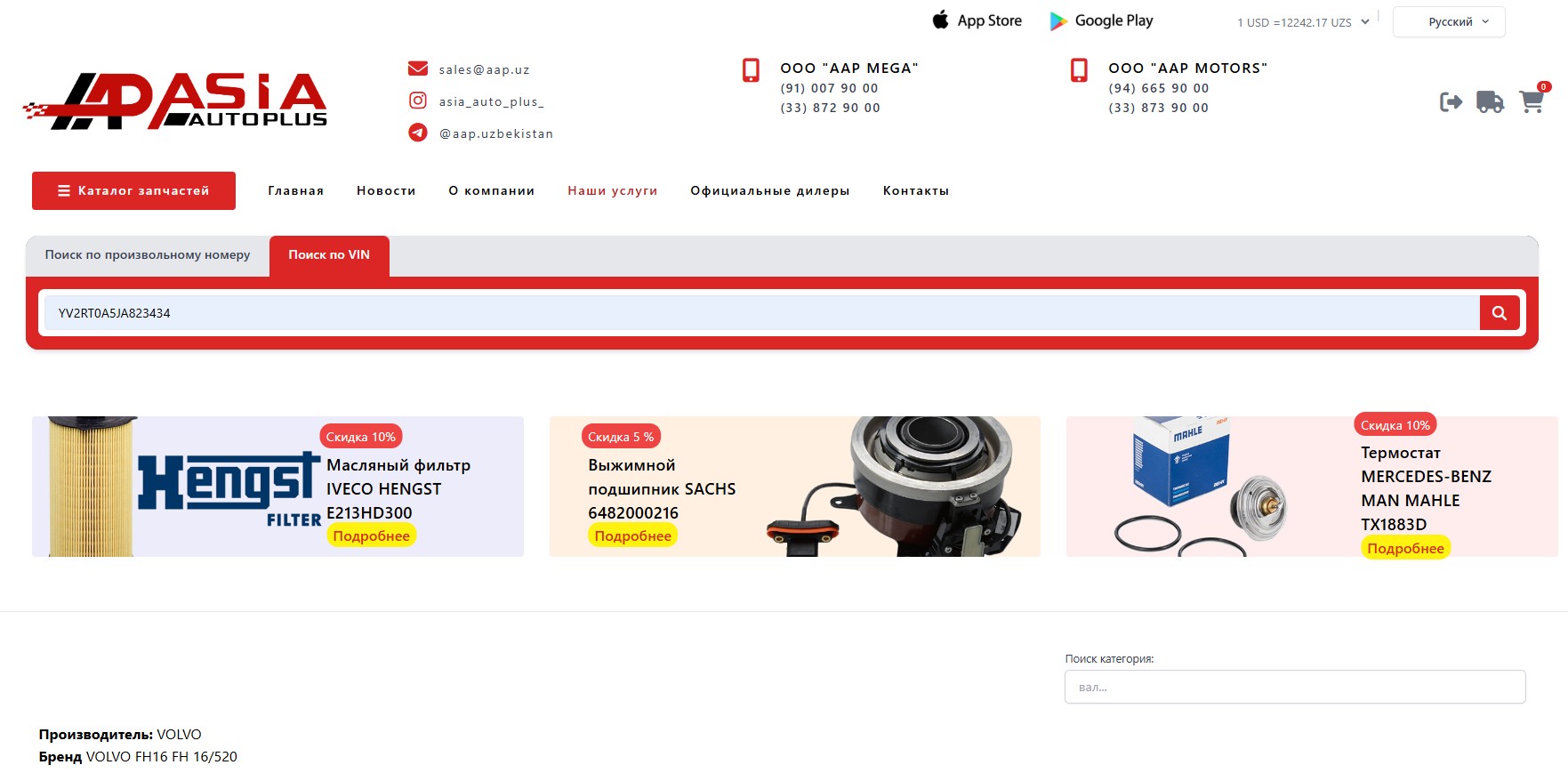This screenshot has height=781, width=1568.
Task: Open the Русский language dropdown
Action: click(x=1449, y=22)
